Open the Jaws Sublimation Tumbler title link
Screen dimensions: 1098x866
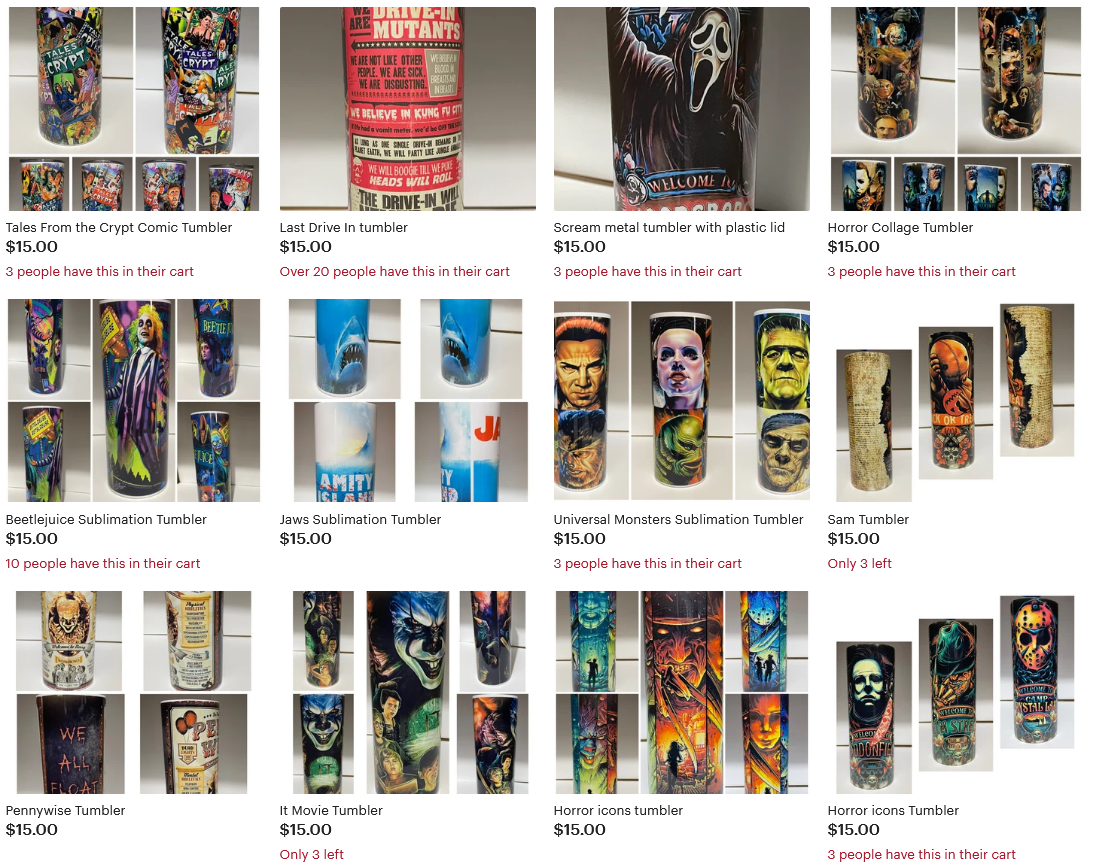pyautogui.click(x=360, y=519)
